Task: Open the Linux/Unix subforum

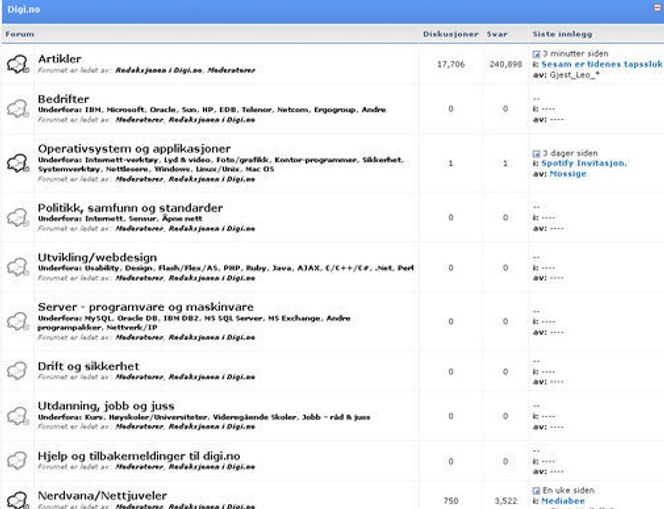Action: click(x=218, y=169)
